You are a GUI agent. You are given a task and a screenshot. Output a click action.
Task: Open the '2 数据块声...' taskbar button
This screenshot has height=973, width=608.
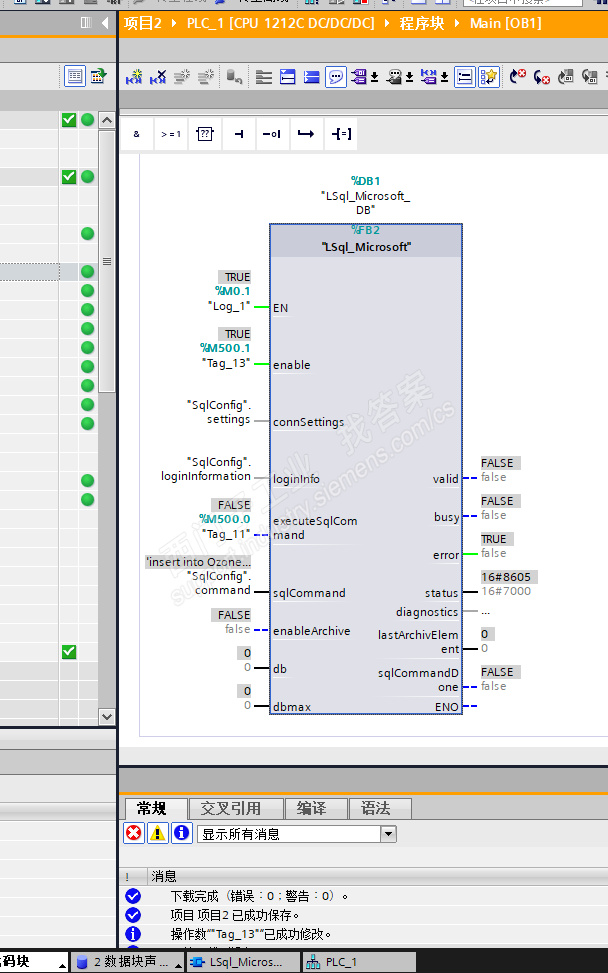pos(127,962)
